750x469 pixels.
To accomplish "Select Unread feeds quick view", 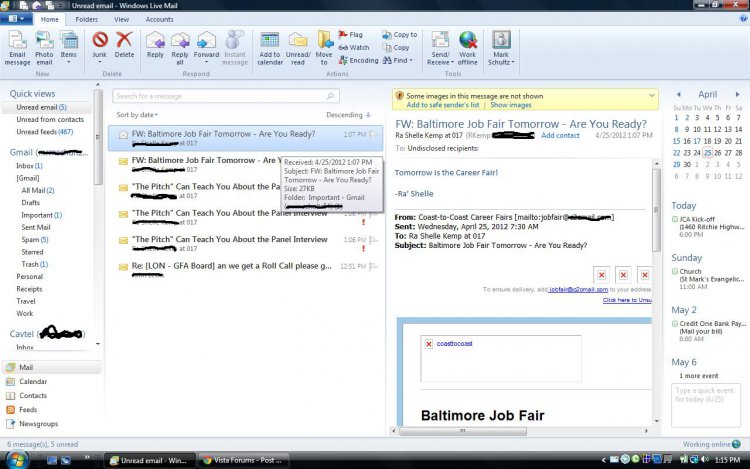I will point(44,131).
